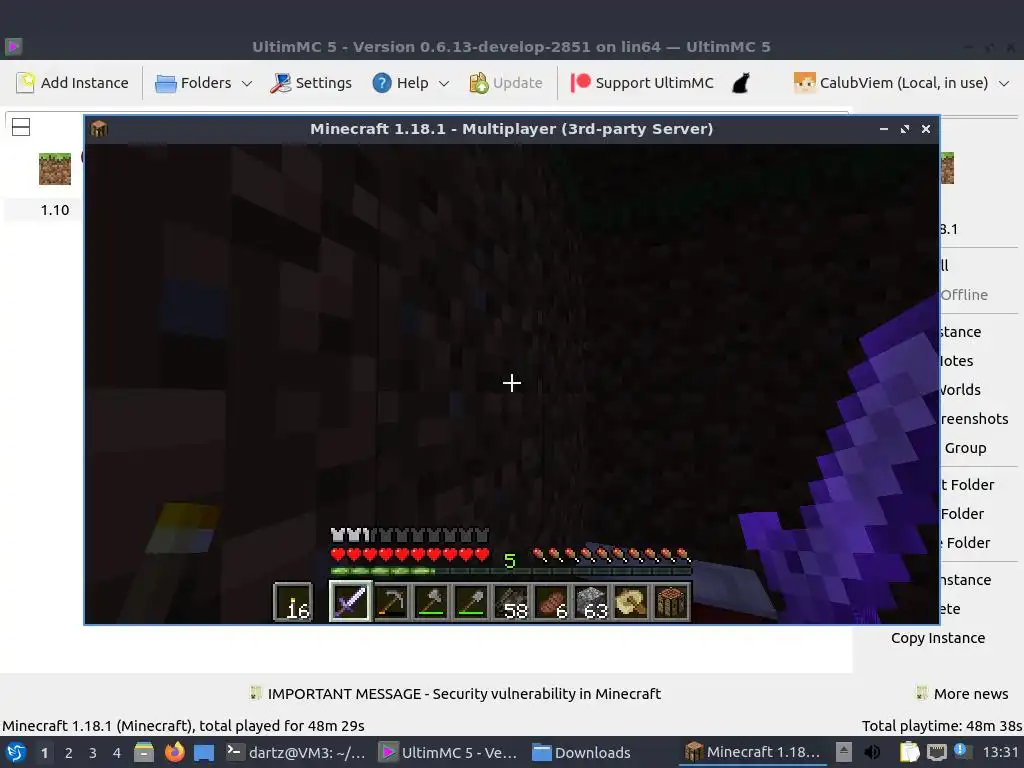This screenshot has width=1024, height=768.
Task: Click the show desktop taskbar icon
Action: point(204,753)
